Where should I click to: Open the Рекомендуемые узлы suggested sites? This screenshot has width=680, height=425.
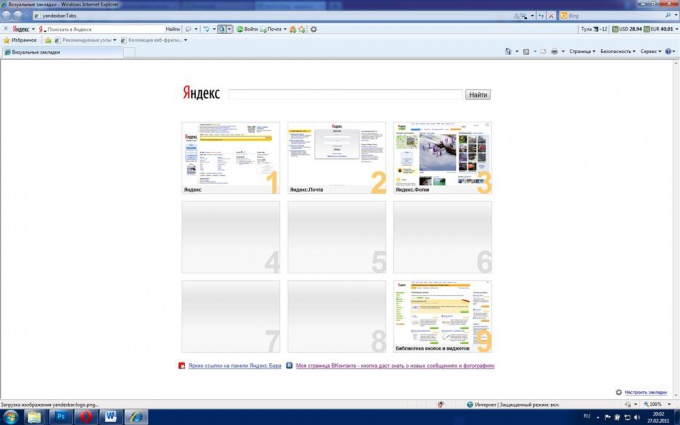pyautogui.click(x=85, y=40)
